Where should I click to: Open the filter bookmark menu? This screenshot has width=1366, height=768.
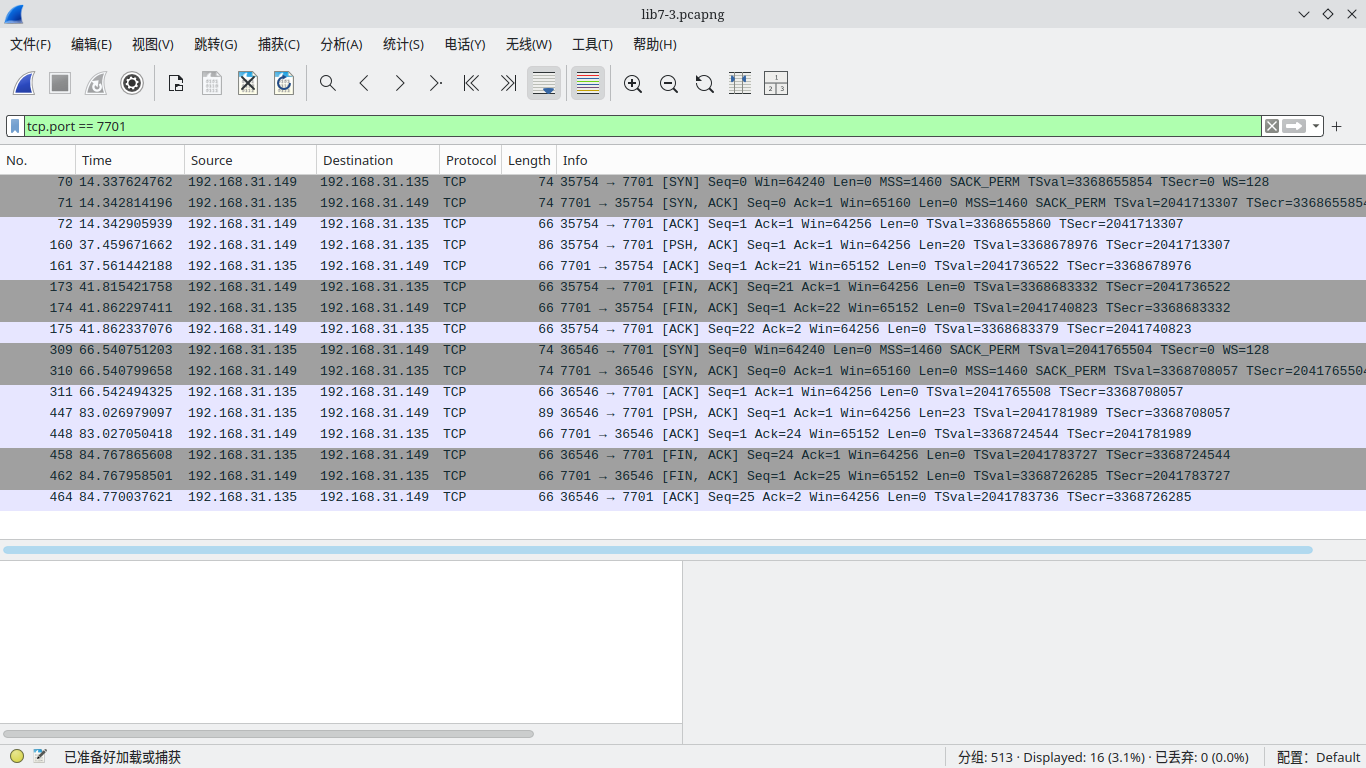[16, 126]
